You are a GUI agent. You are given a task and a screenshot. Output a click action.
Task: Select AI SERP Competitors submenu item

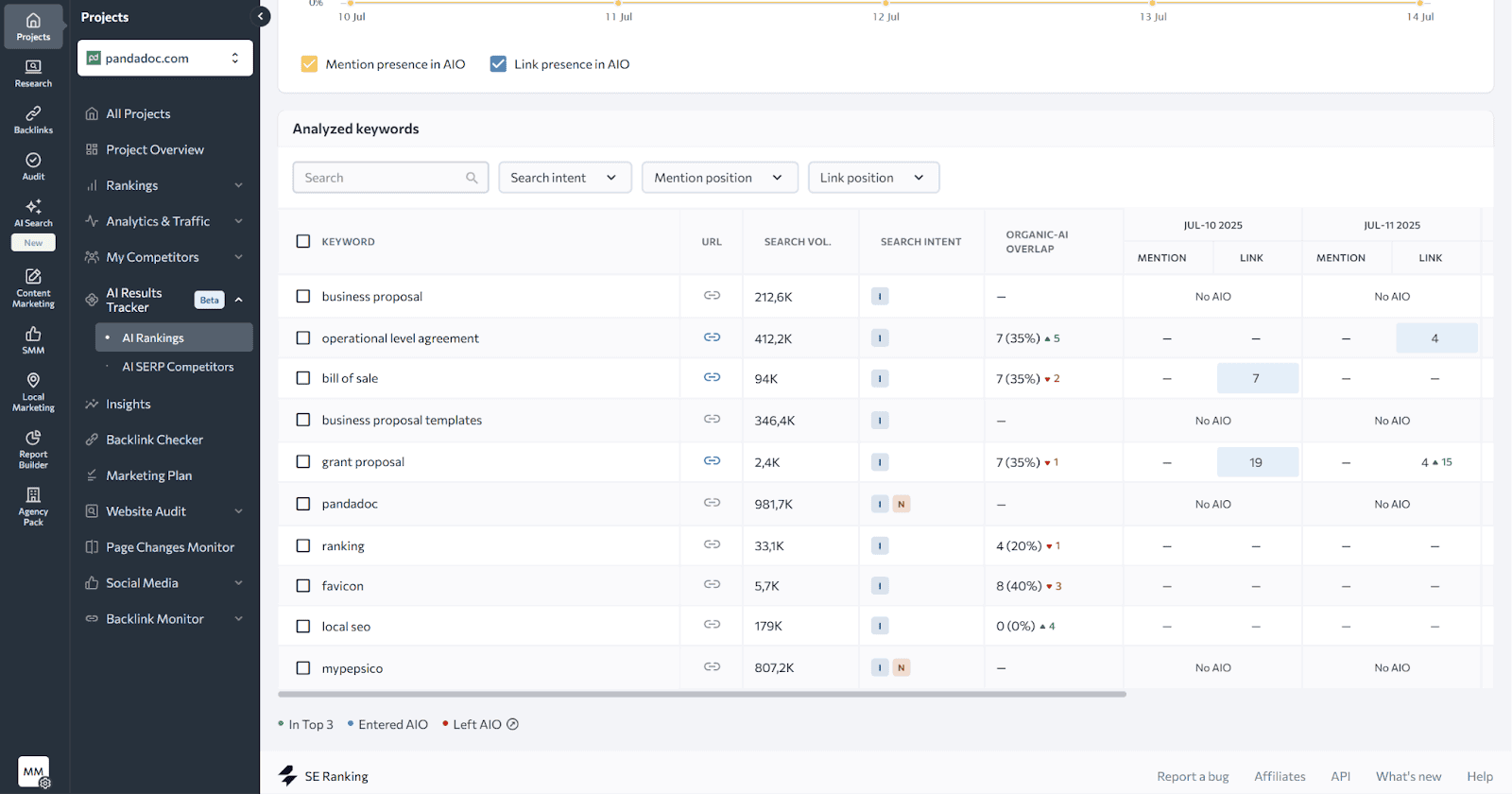[178, 367]
